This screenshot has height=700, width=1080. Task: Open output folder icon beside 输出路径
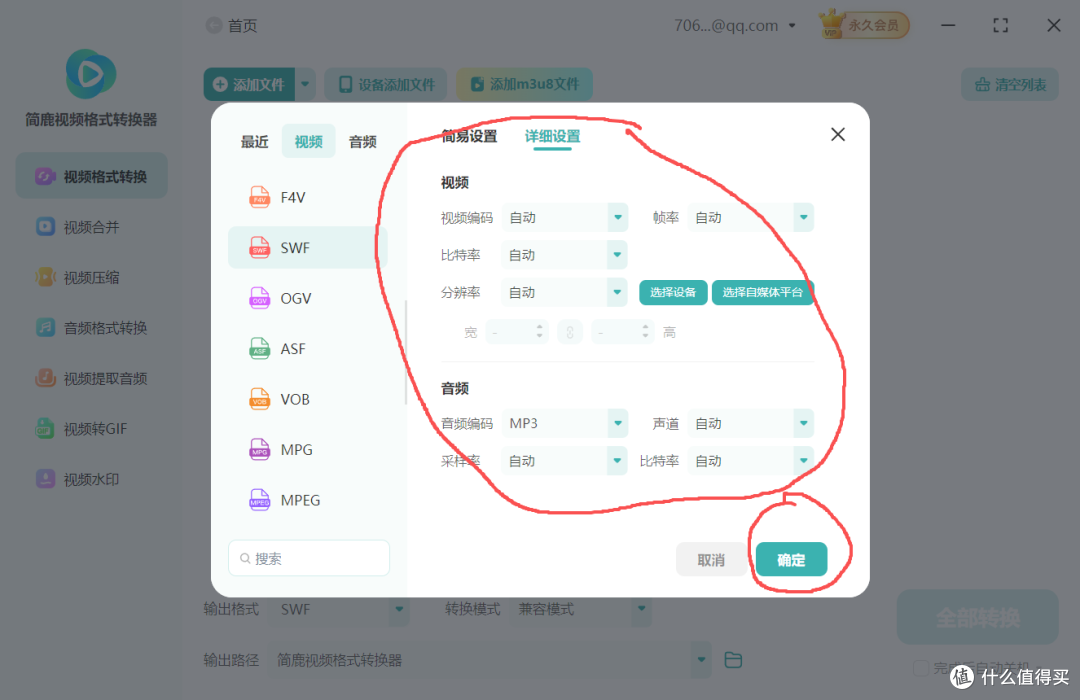(x=734, y=660)
